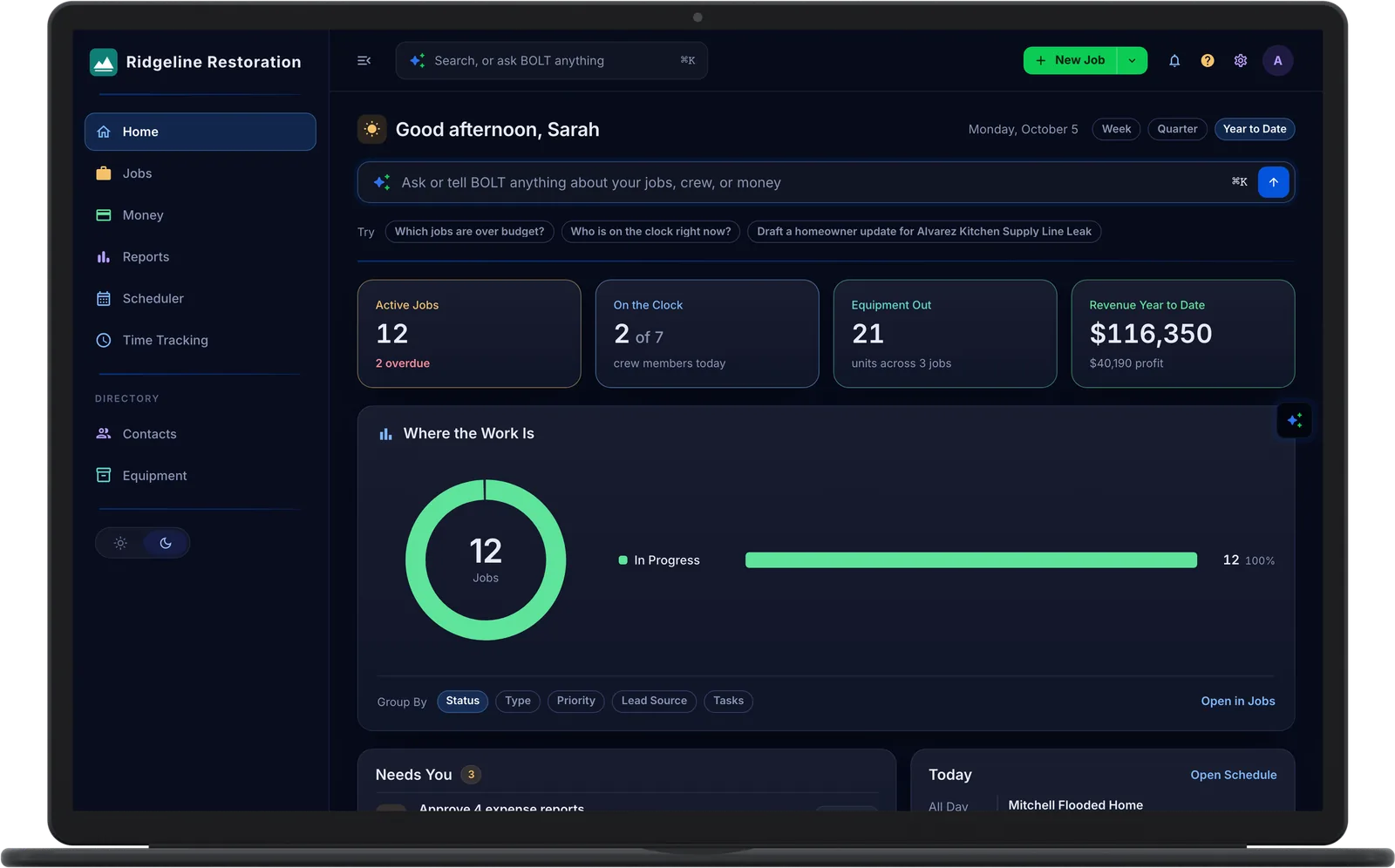
Task: Expand the New Job dropdown arrow
Action: [1133, 61]
